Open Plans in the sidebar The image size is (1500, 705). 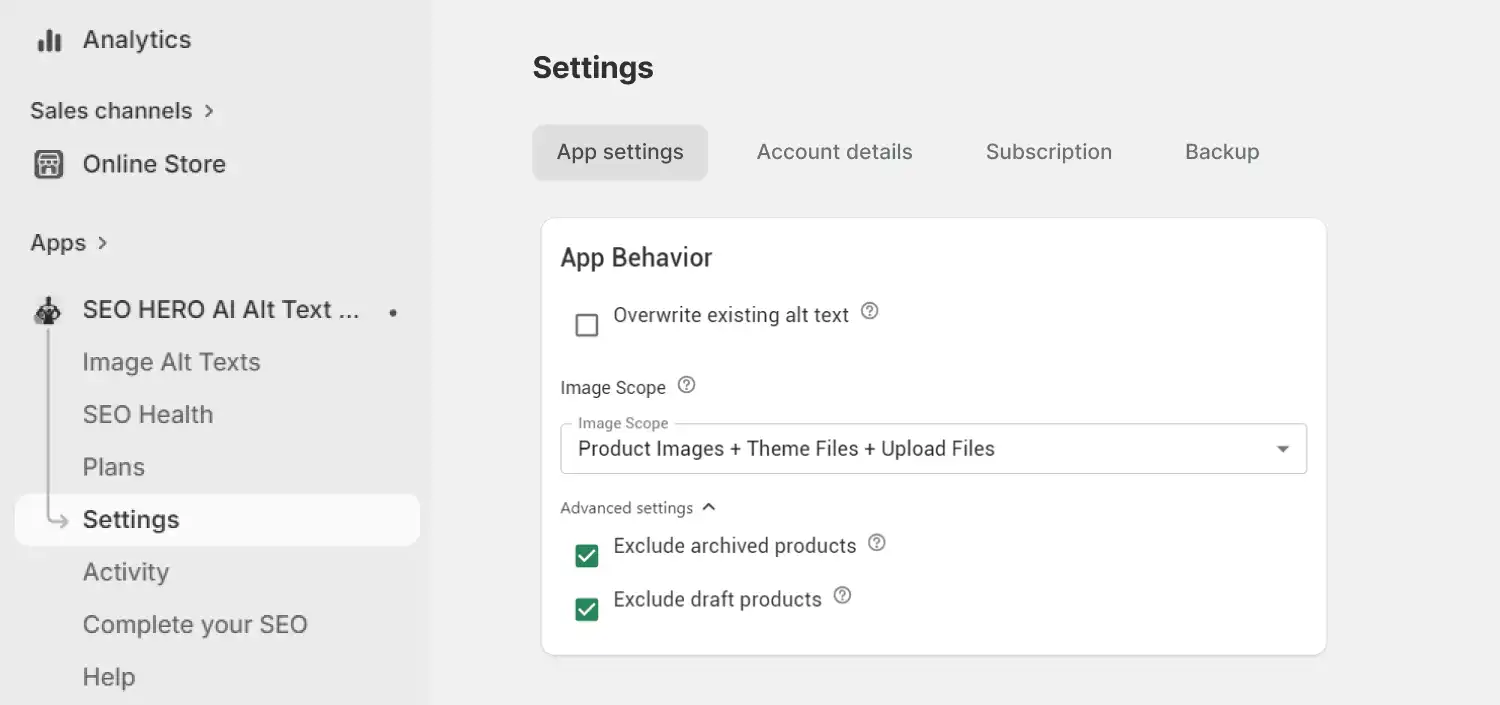(114, 467)
